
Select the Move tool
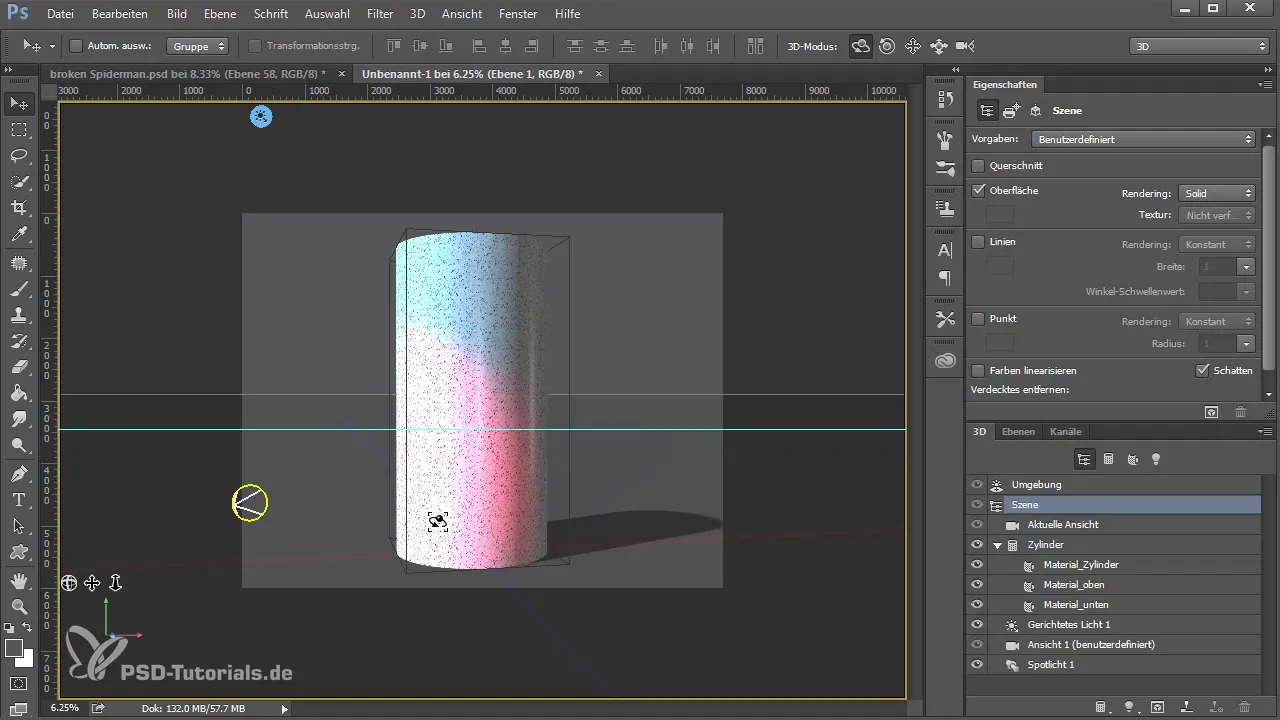pyautogui.click(x=19, y=103)
